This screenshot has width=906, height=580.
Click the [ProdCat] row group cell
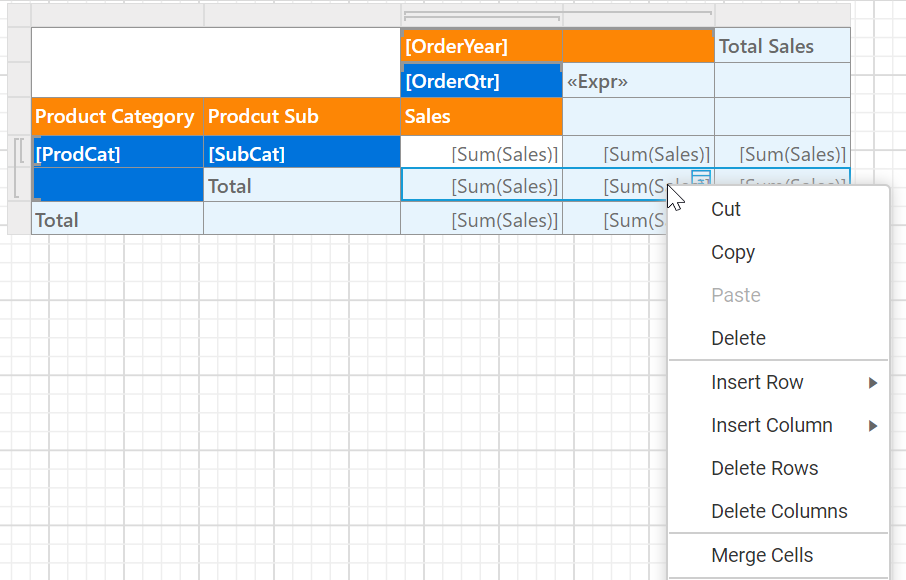116,154
